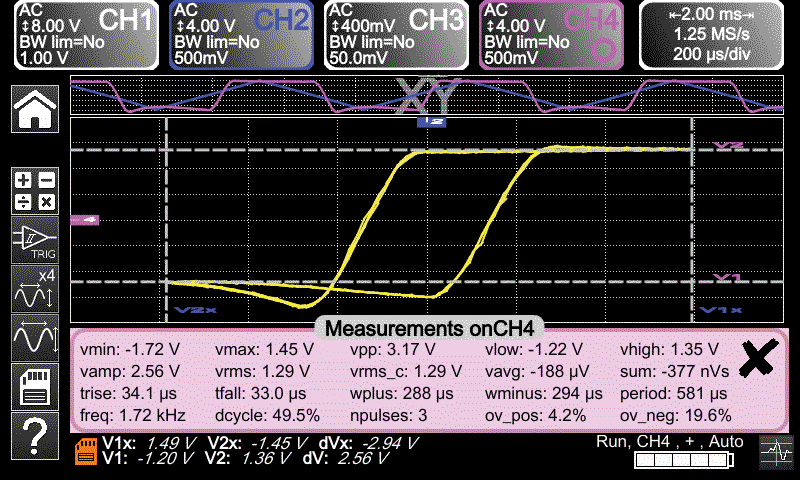The image size is (800, 480).
Task: Select the XY mode label
Action: click(431, 95)
